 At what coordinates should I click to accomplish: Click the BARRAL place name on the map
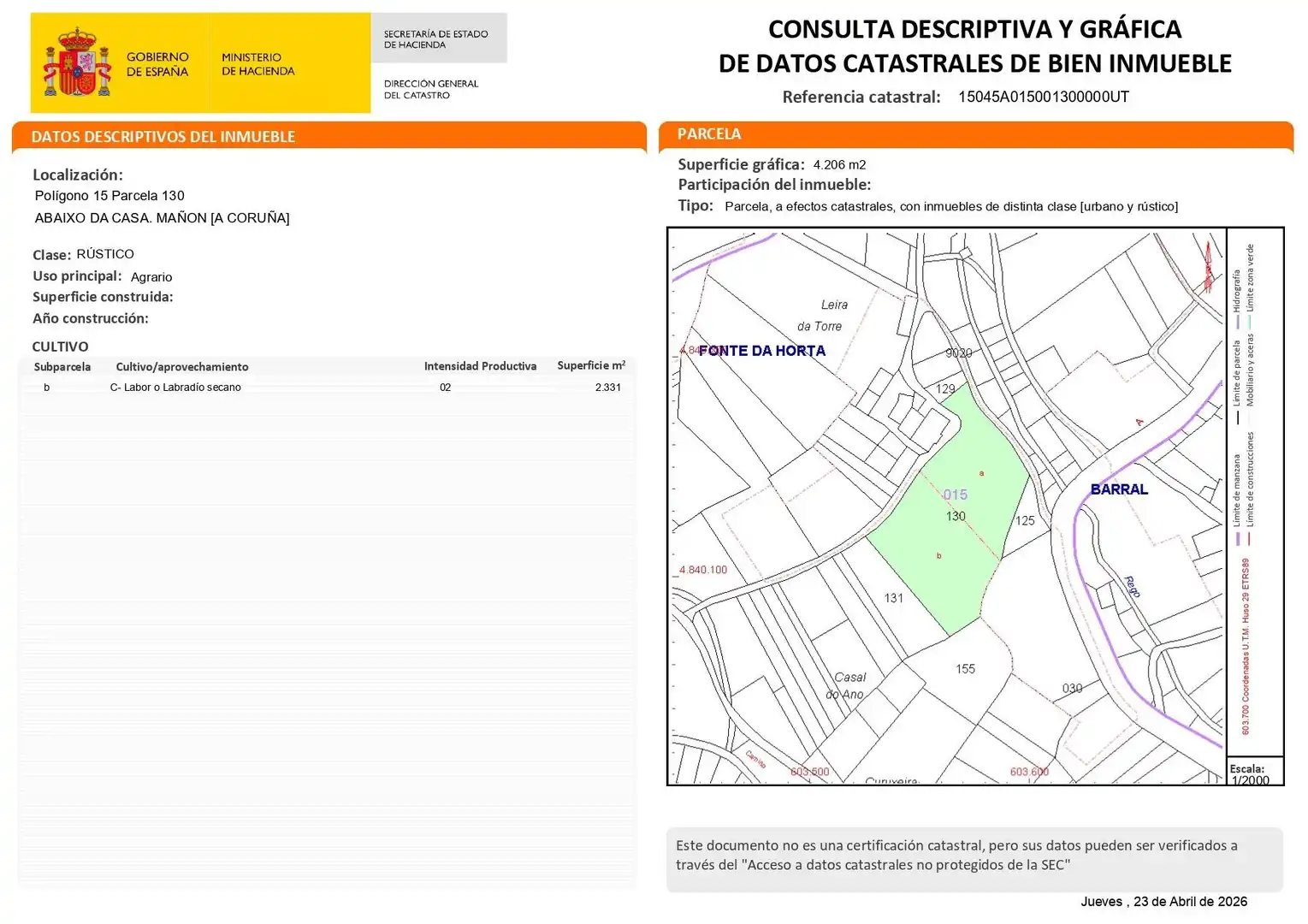coord(1119,489)
